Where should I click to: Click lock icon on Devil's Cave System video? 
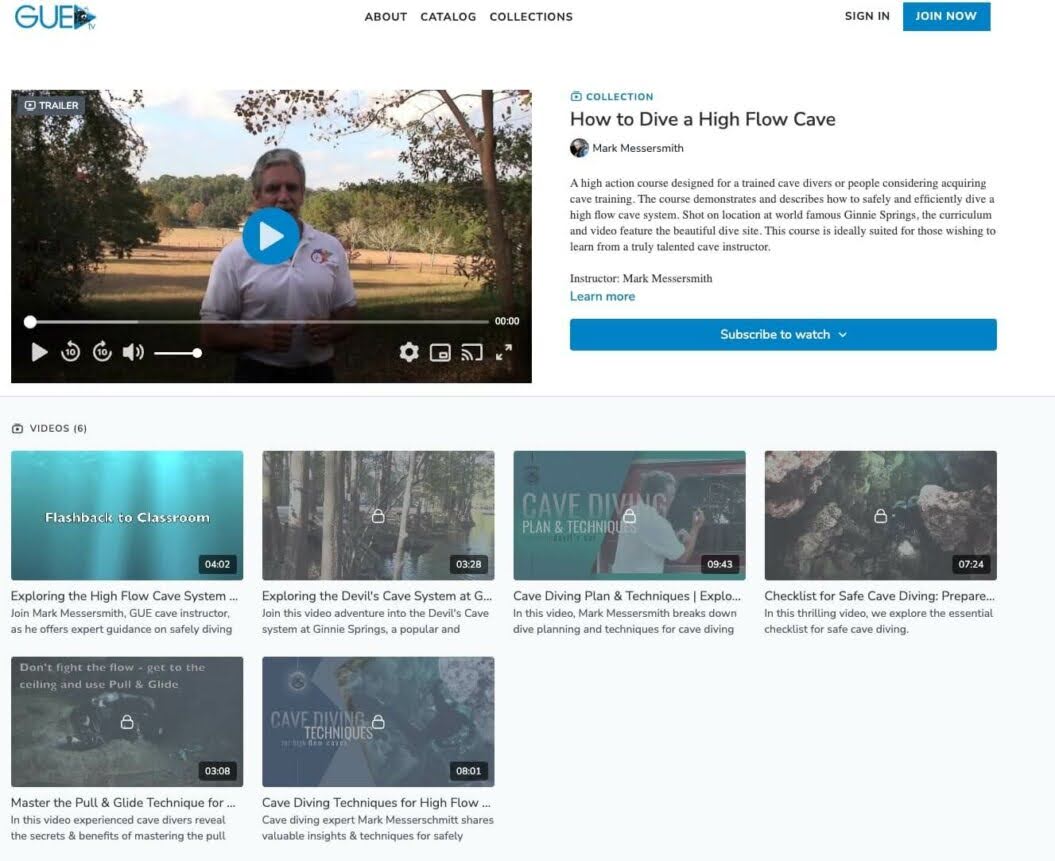coord(378,516)
